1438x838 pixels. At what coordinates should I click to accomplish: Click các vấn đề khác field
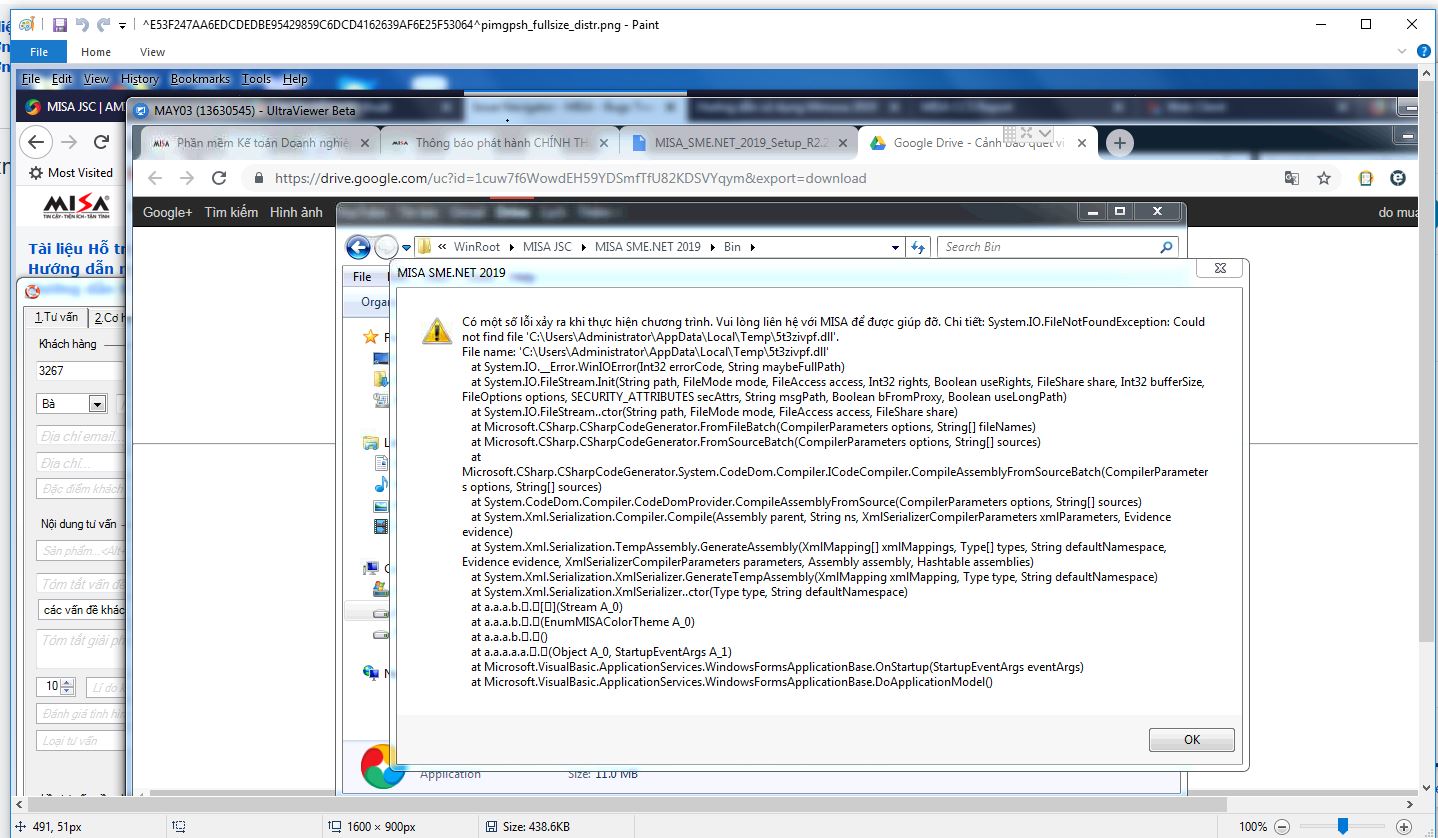click(82, 609)
